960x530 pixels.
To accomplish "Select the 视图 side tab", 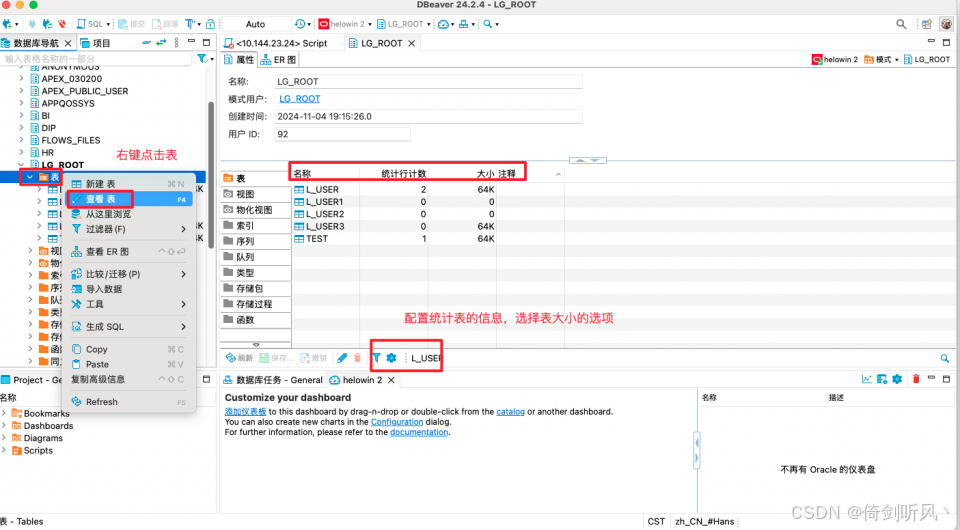I will (255, 194).
